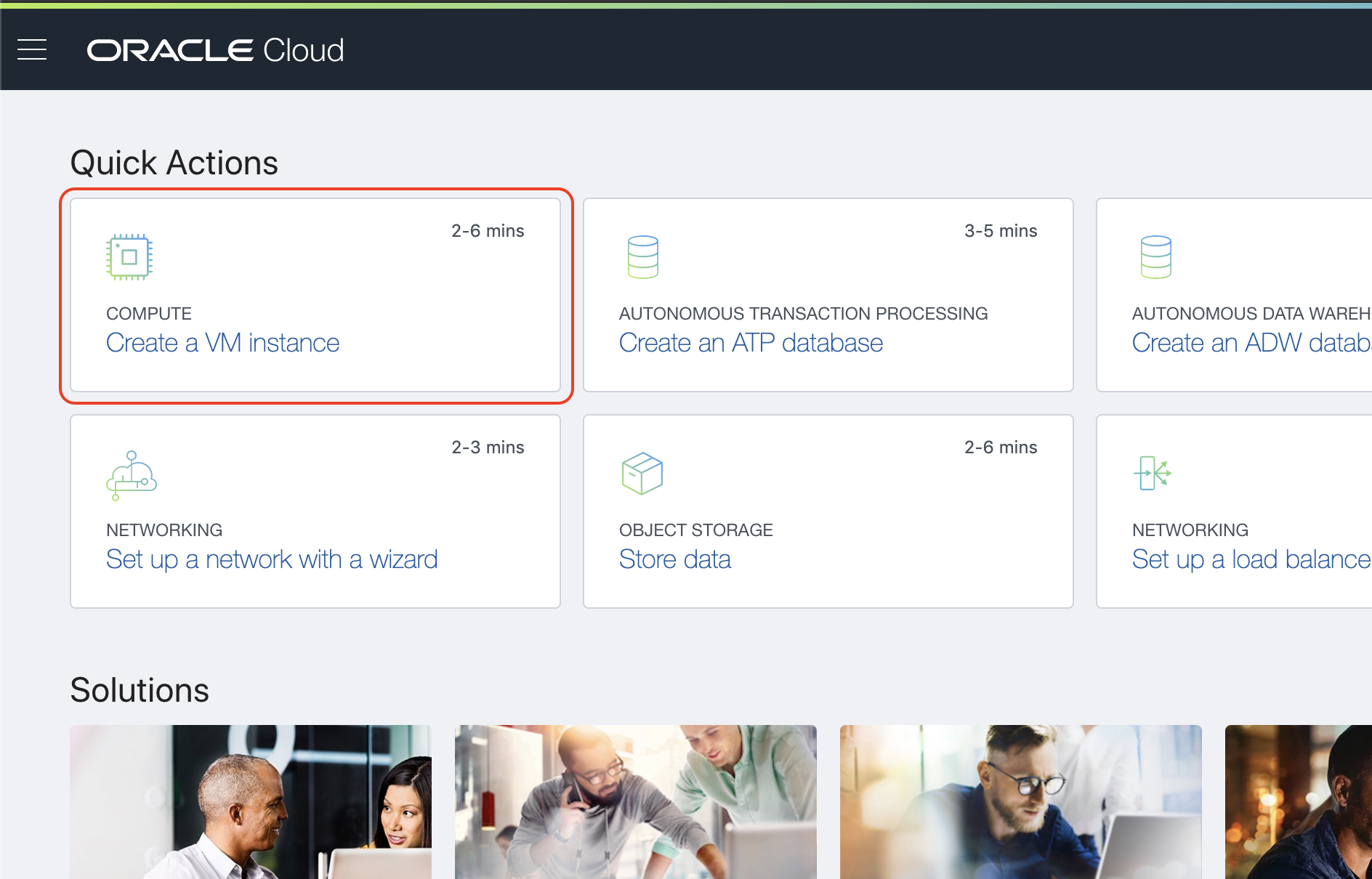Click the 2-3 mins text on Networking card
Image resolution: width=1372 pixels, height=879 pixels.
pyautogui.click(x=488, y=447)
